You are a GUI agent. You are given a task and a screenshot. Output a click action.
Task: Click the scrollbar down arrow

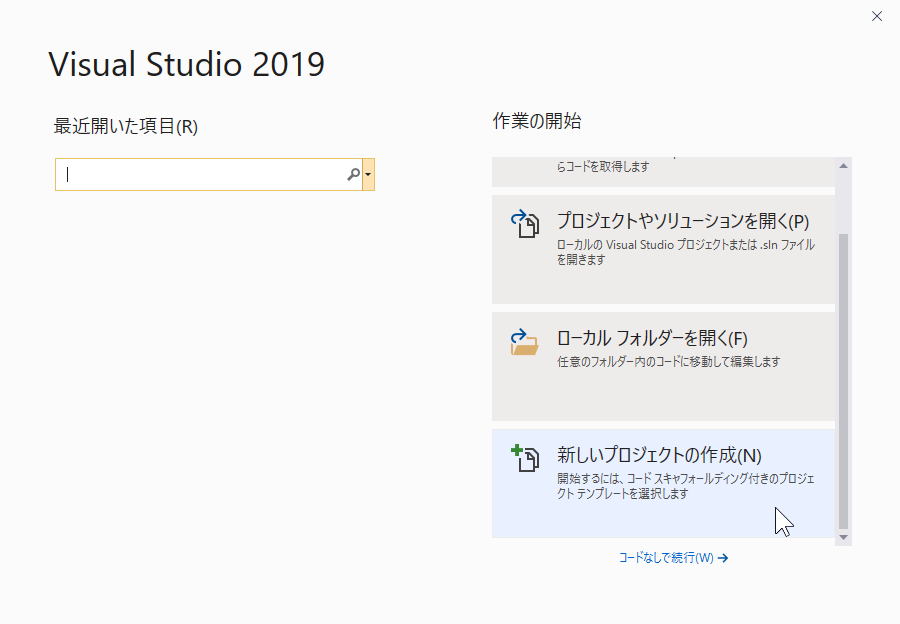point(843,537)
